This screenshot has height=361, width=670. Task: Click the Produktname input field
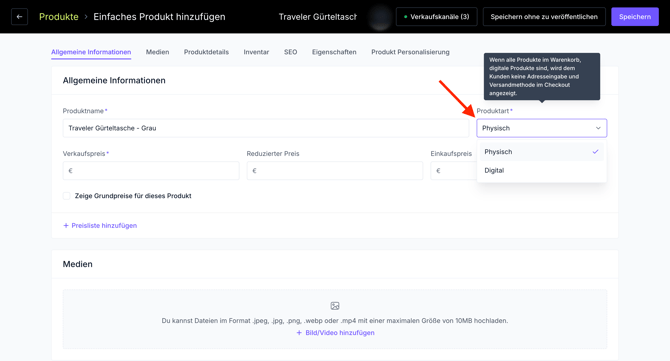[x=266, y=128]
